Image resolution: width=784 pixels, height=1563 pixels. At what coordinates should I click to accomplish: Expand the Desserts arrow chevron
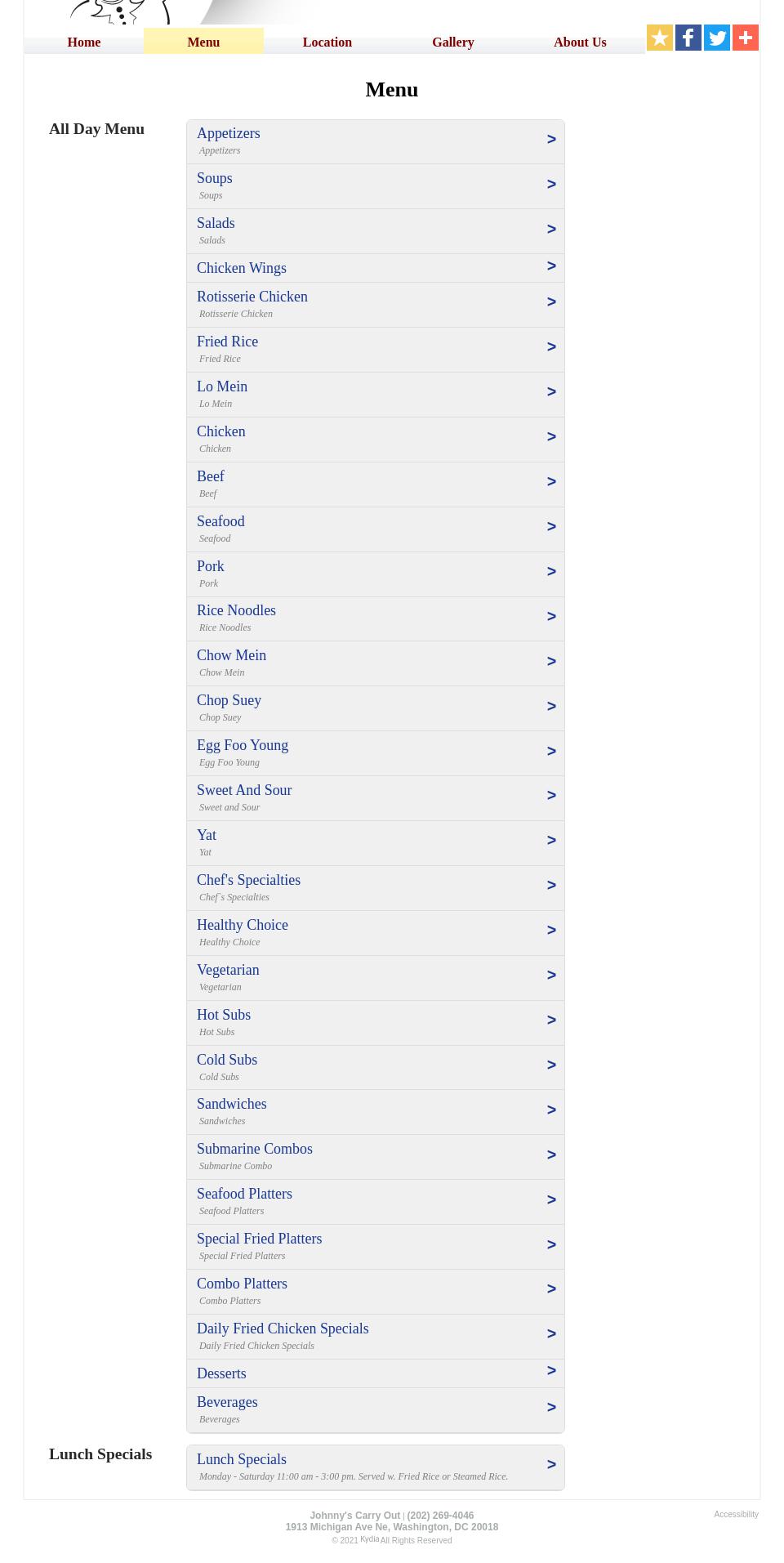click(x=551, y=1371)
